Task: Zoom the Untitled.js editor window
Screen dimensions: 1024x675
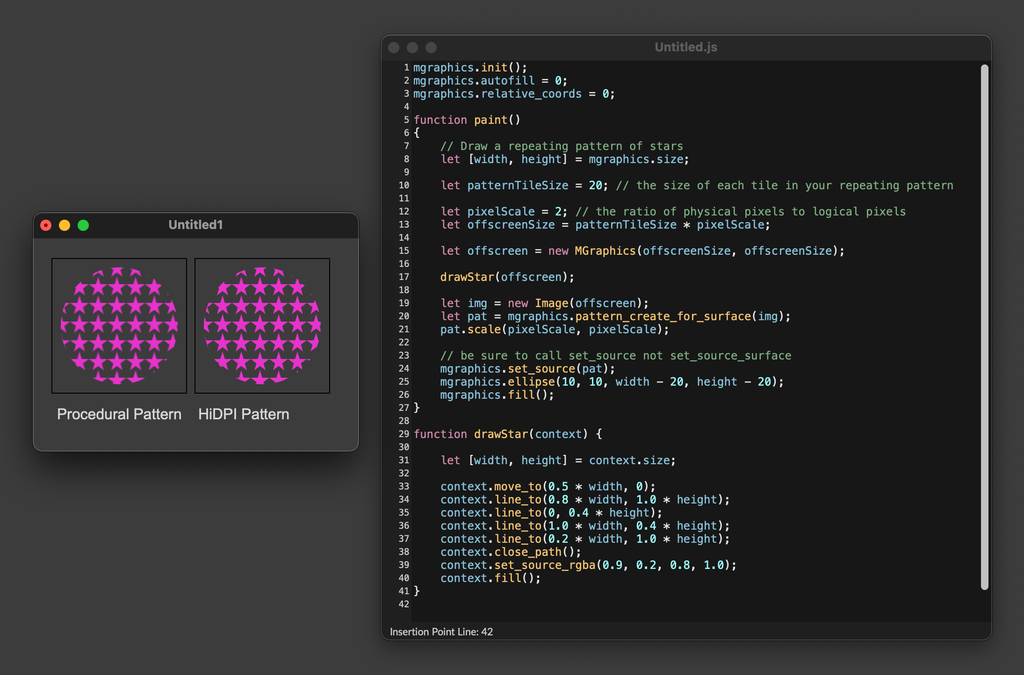Action: coord(431,47)
